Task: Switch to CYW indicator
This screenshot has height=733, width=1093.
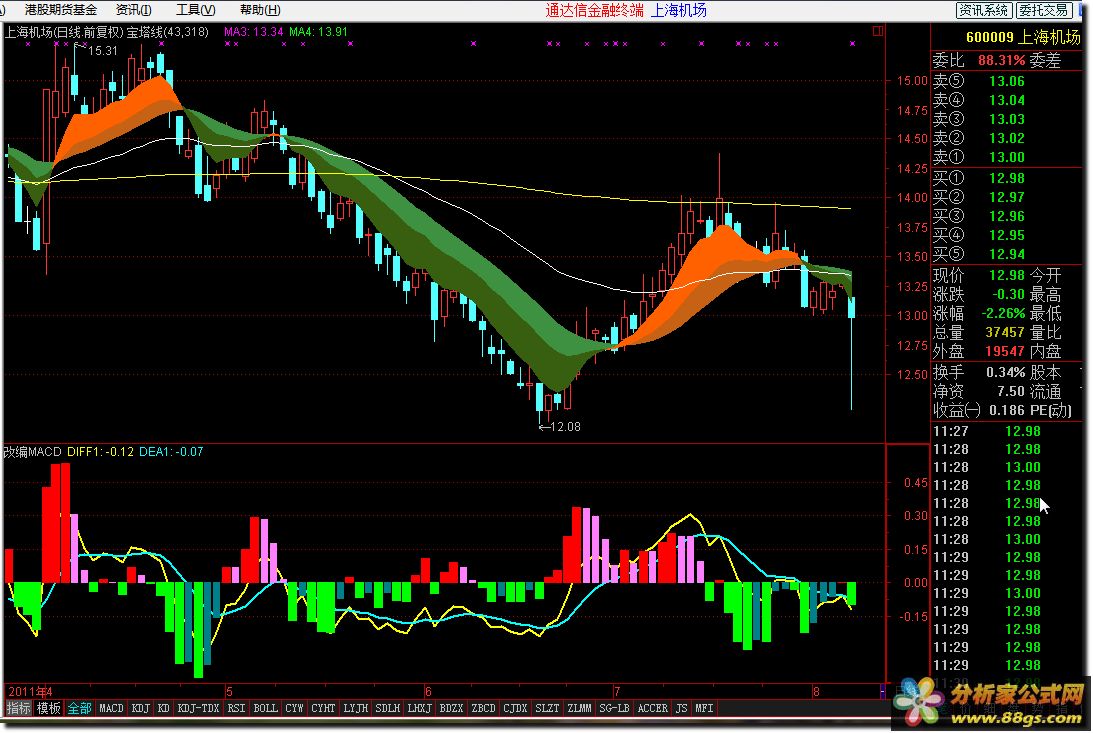Action: tap(295, 708)
